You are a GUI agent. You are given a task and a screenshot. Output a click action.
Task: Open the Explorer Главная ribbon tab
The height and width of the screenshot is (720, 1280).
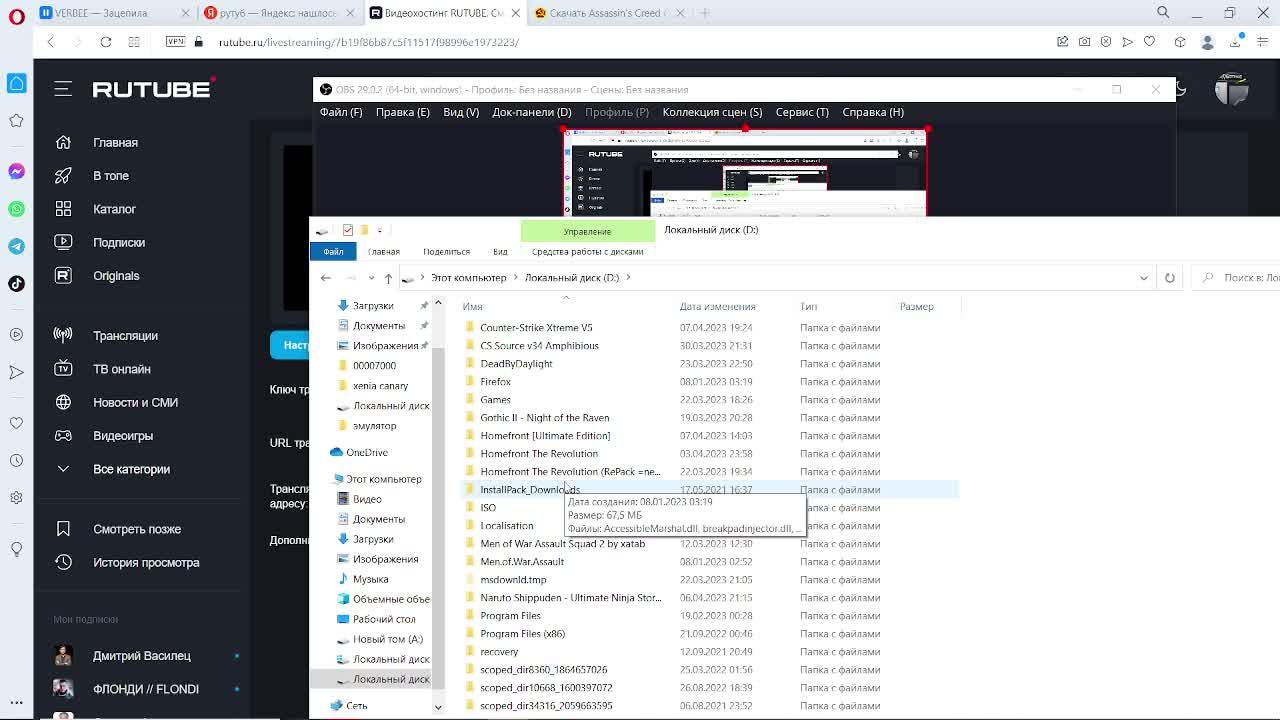point(384,251)
